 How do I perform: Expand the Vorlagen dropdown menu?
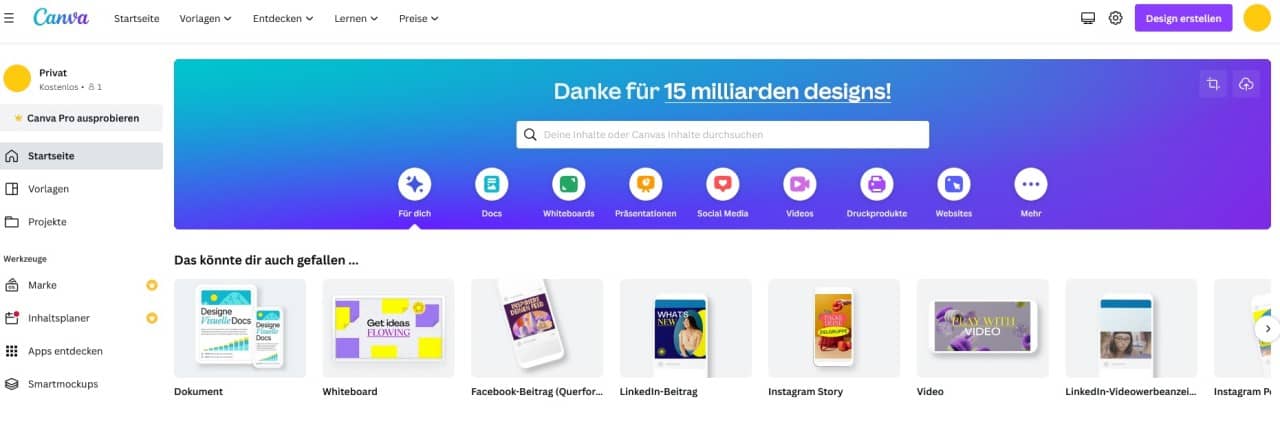(x=205, y=18)
